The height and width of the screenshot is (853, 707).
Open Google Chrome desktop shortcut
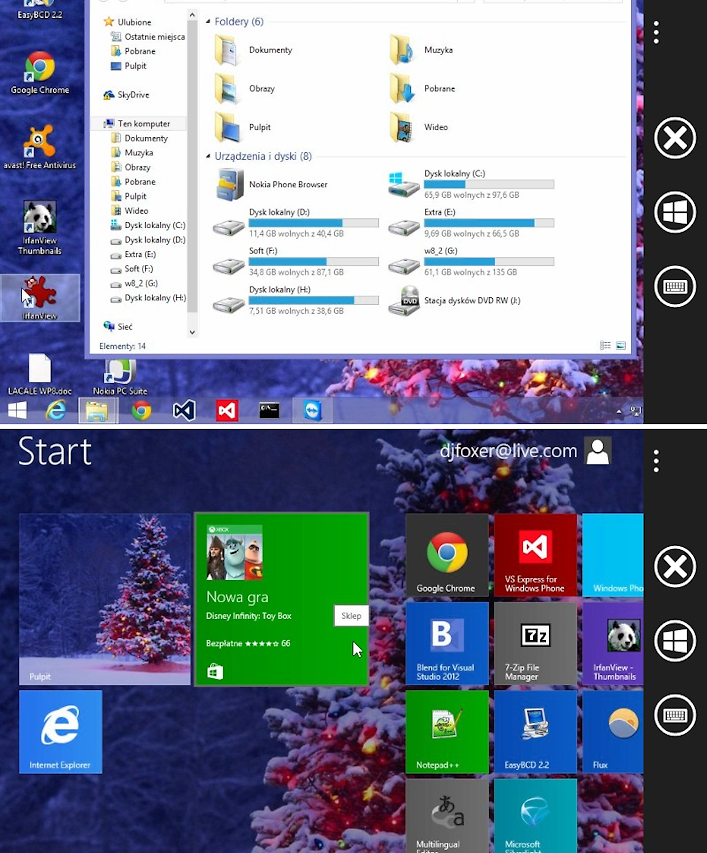pos(40,73)
